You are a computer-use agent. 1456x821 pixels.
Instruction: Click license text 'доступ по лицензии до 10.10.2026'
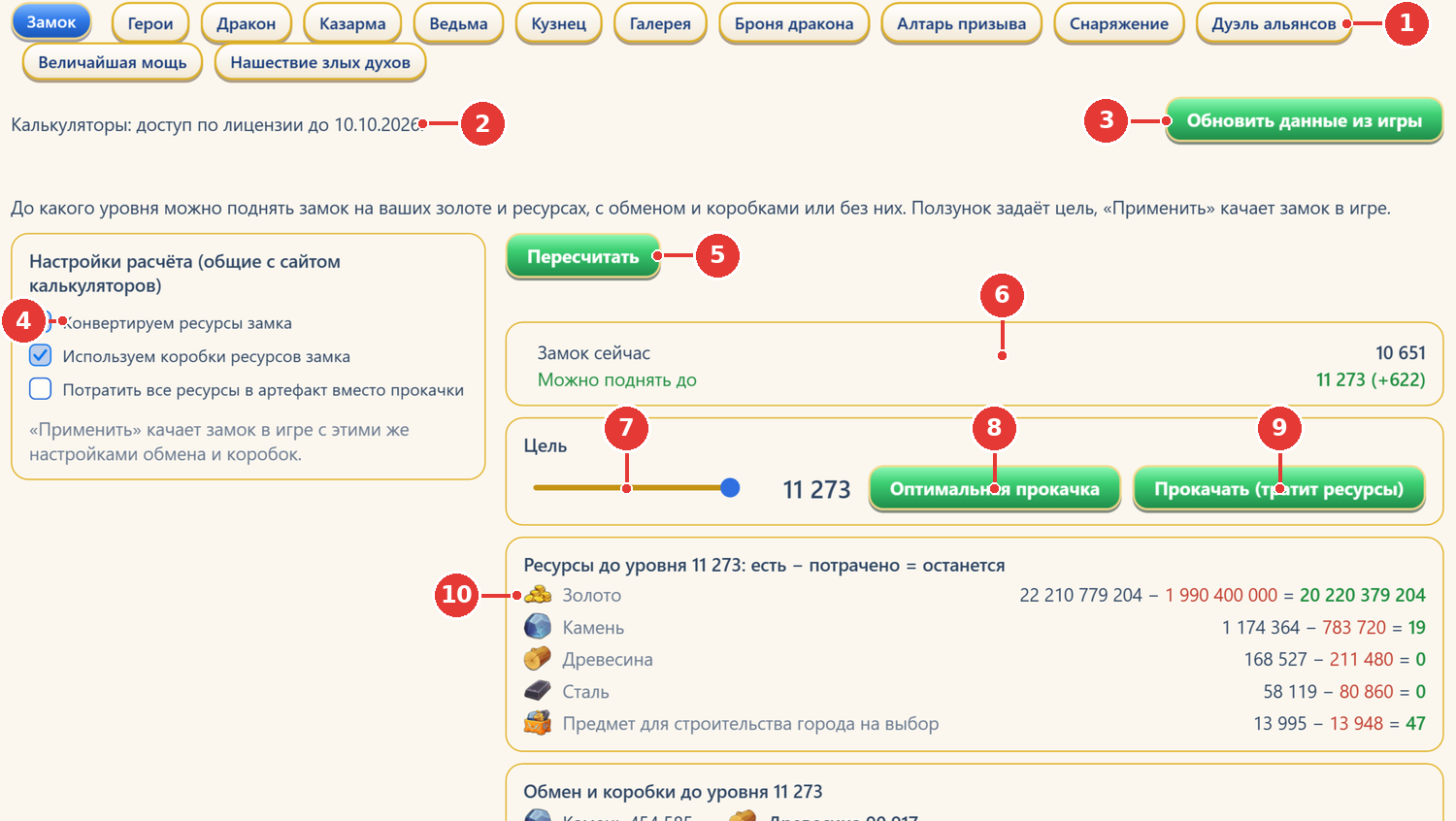coord(279,124)
